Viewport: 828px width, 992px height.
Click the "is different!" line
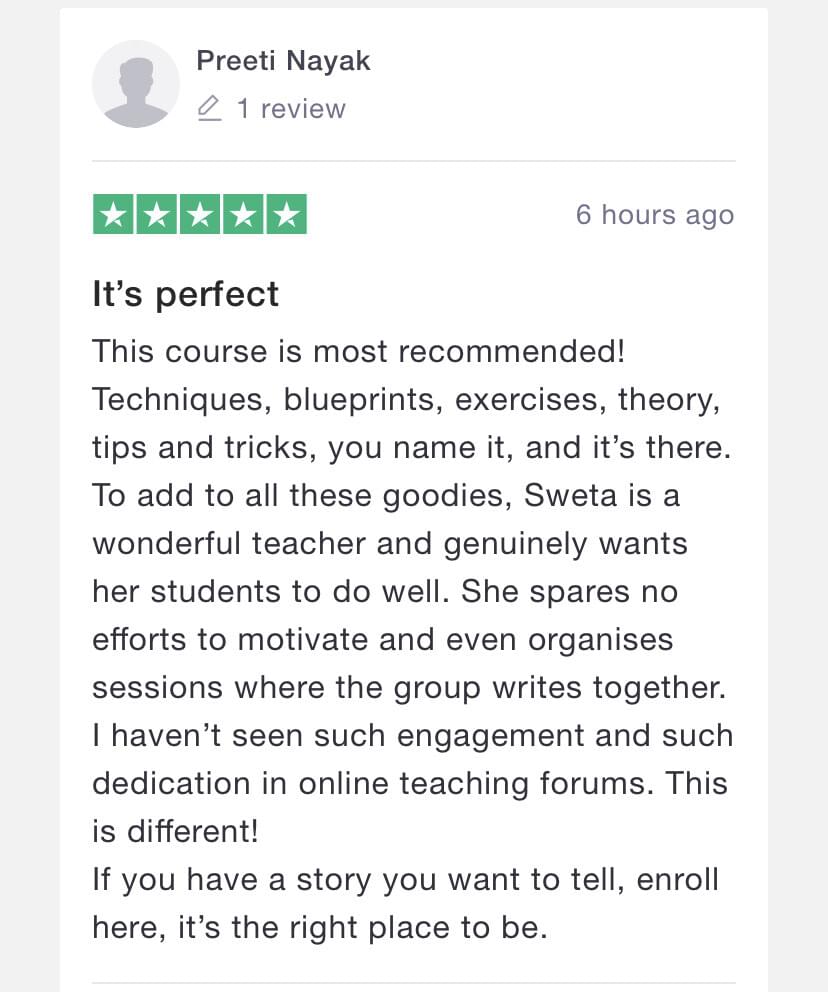(174, 831)
